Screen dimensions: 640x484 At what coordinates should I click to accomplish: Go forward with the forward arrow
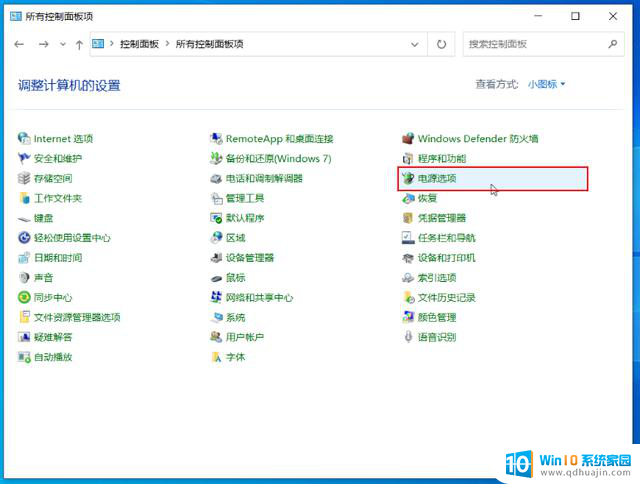pos(44,44)
